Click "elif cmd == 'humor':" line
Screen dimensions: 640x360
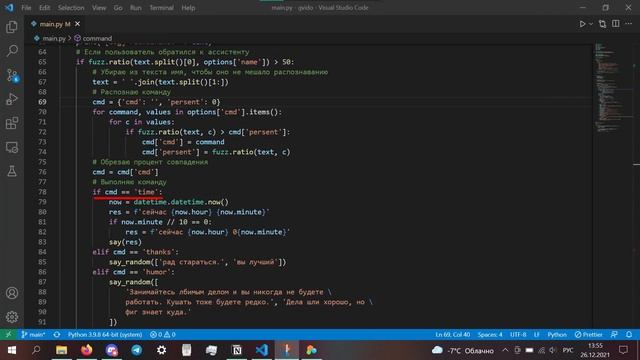click(133, 272)
